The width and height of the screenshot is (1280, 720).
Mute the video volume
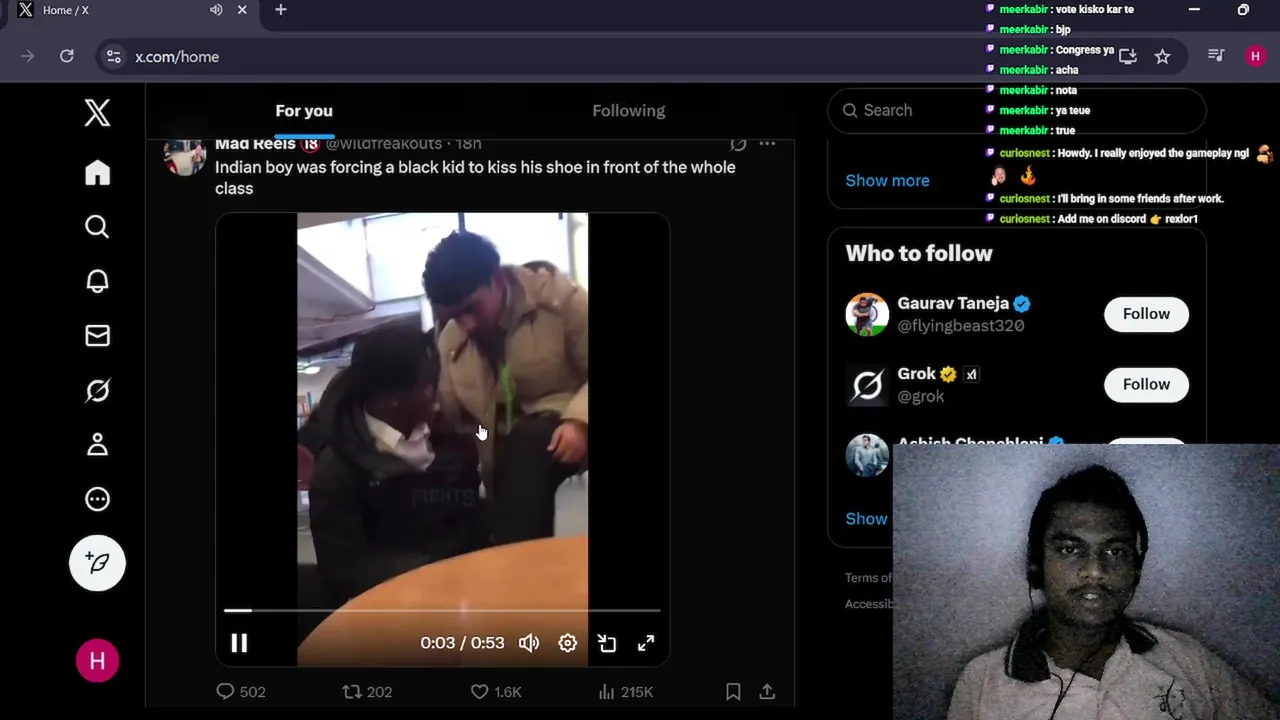[x=529, y=643]
